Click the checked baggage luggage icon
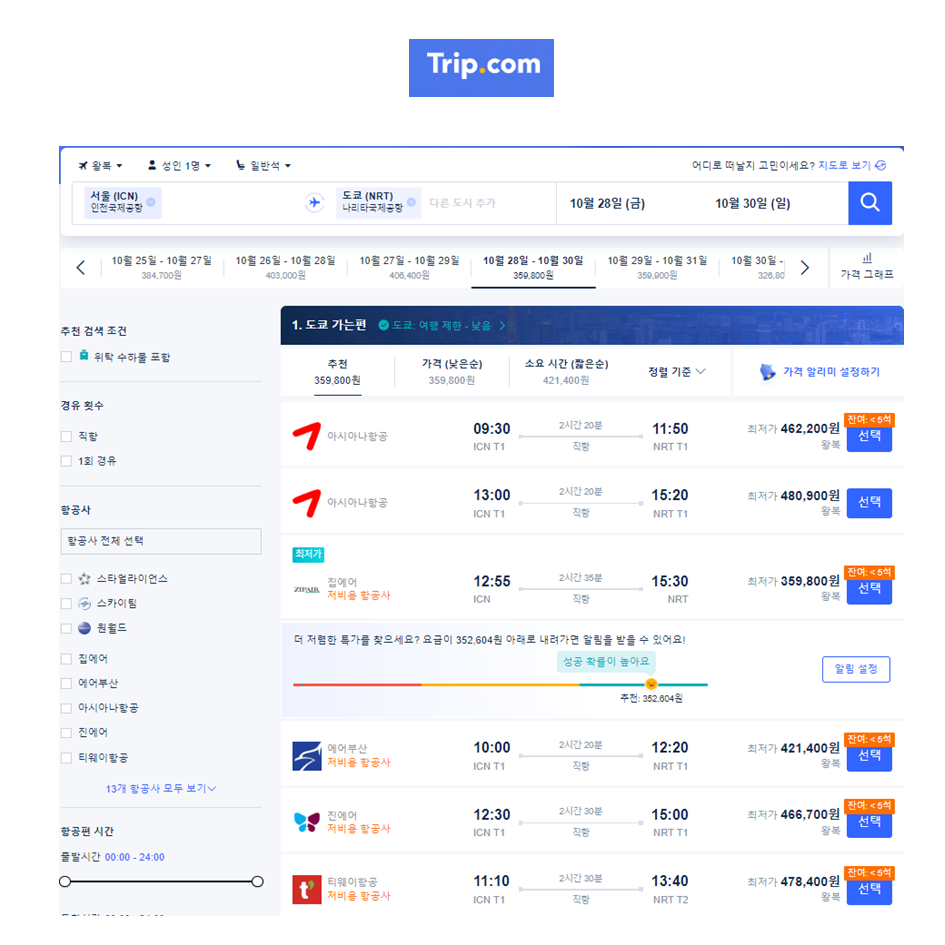Screen dimensions: 945x945 pos(84,356)
